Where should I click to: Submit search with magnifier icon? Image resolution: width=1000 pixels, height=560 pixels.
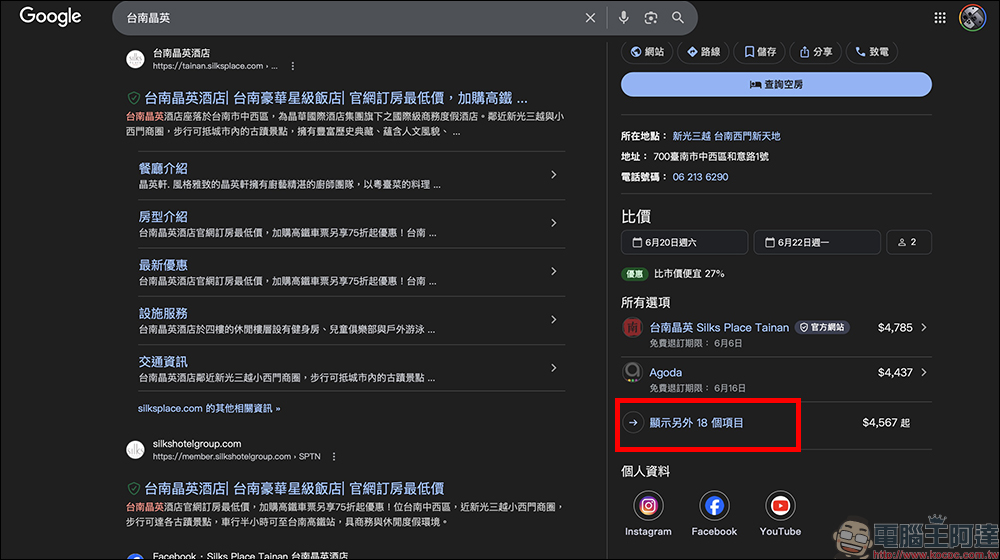click(677, 18)
